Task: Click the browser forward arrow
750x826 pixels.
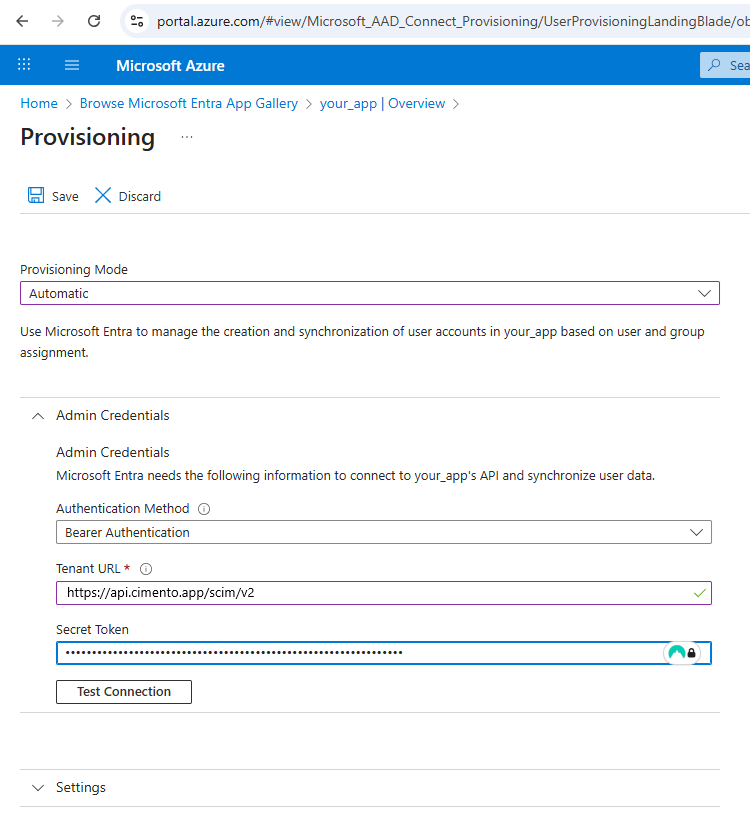Action: tap(58, 21)
